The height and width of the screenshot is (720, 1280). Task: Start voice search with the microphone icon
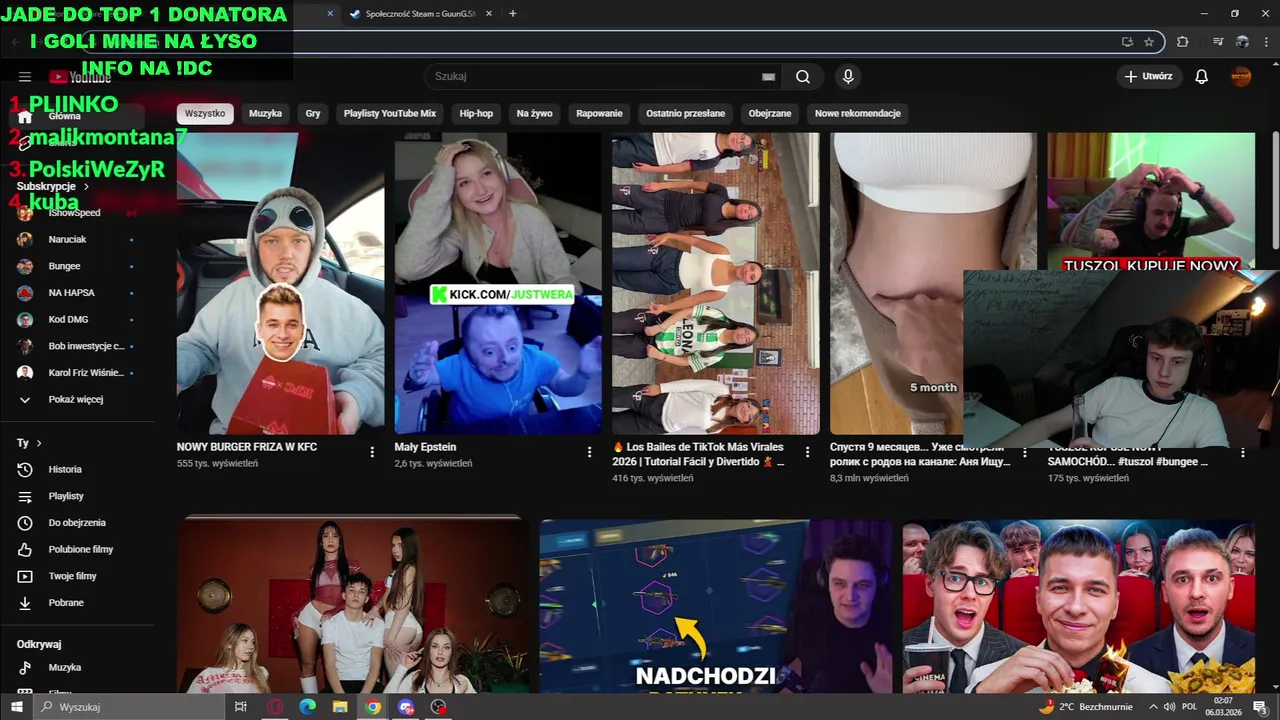point(848,77)
